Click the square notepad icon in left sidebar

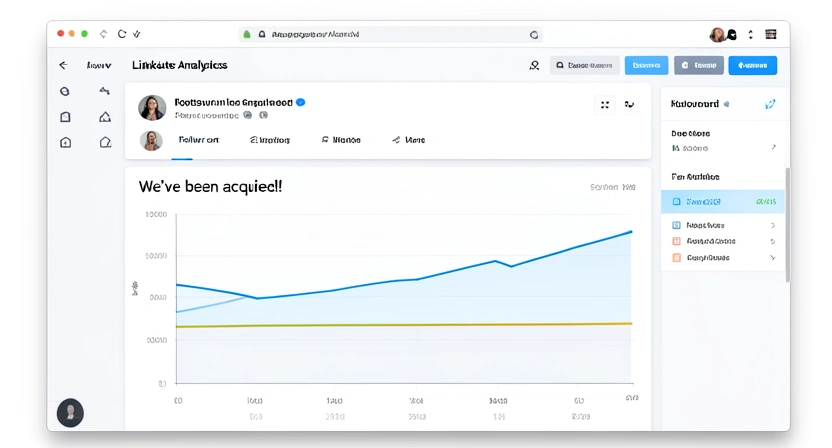tap(65, 117)
